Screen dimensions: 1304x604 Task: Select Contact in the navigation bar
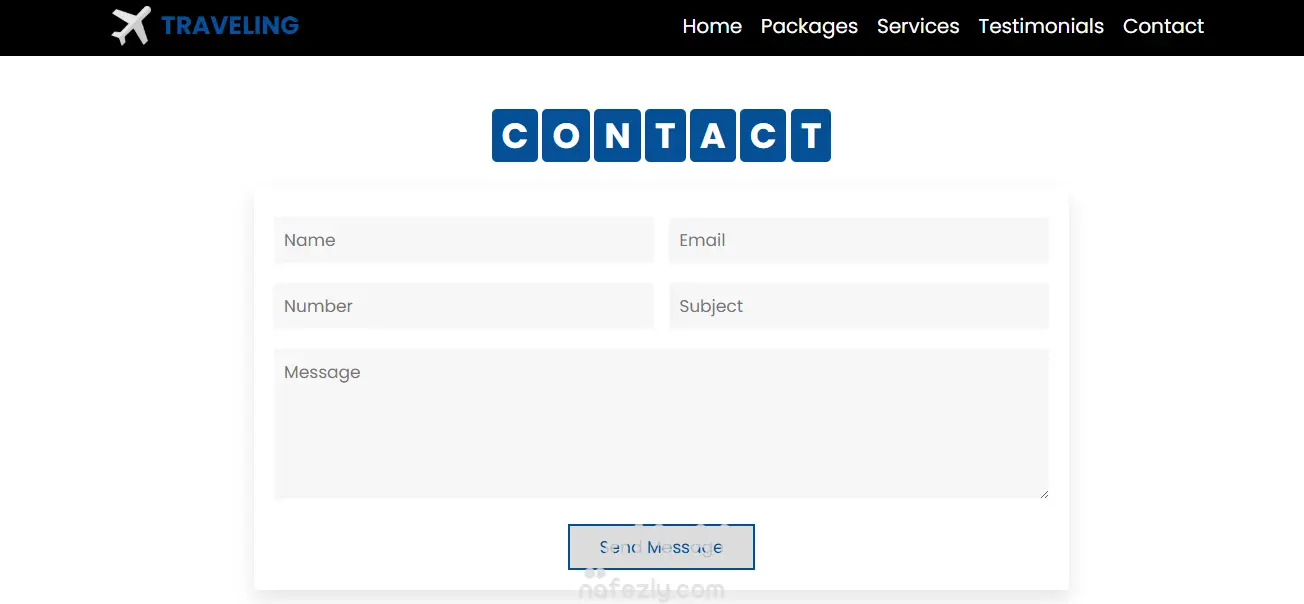pyautogui.click(x=1163, y=26)
